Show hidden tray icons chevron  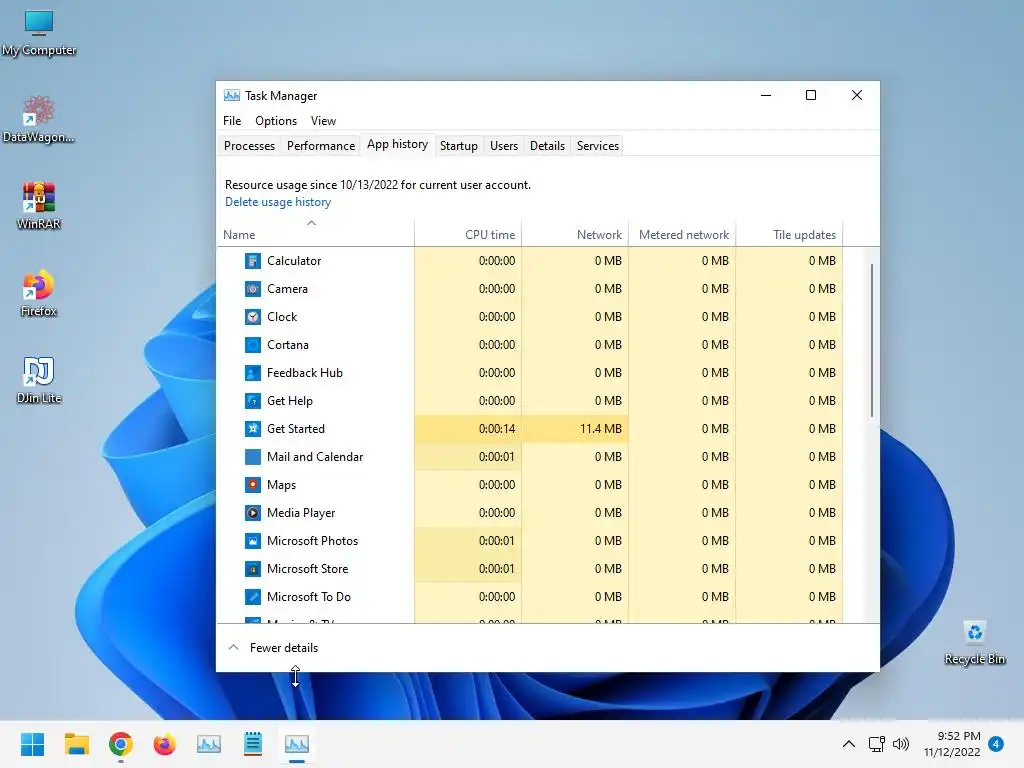click(x=848, y=744)
